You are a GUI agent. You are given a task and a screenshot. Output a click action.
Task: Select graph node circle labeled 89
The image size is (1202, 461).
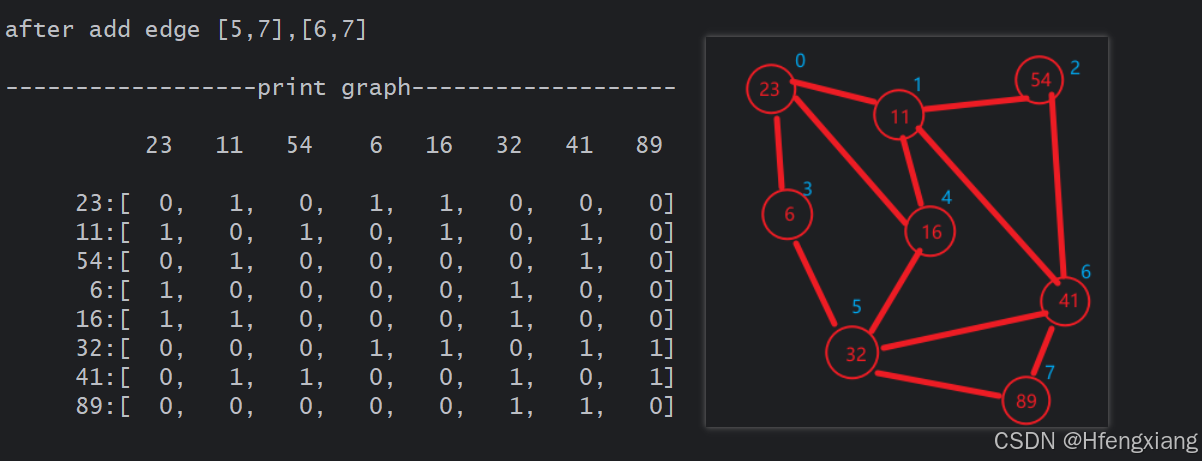(x=1026, y=400)
